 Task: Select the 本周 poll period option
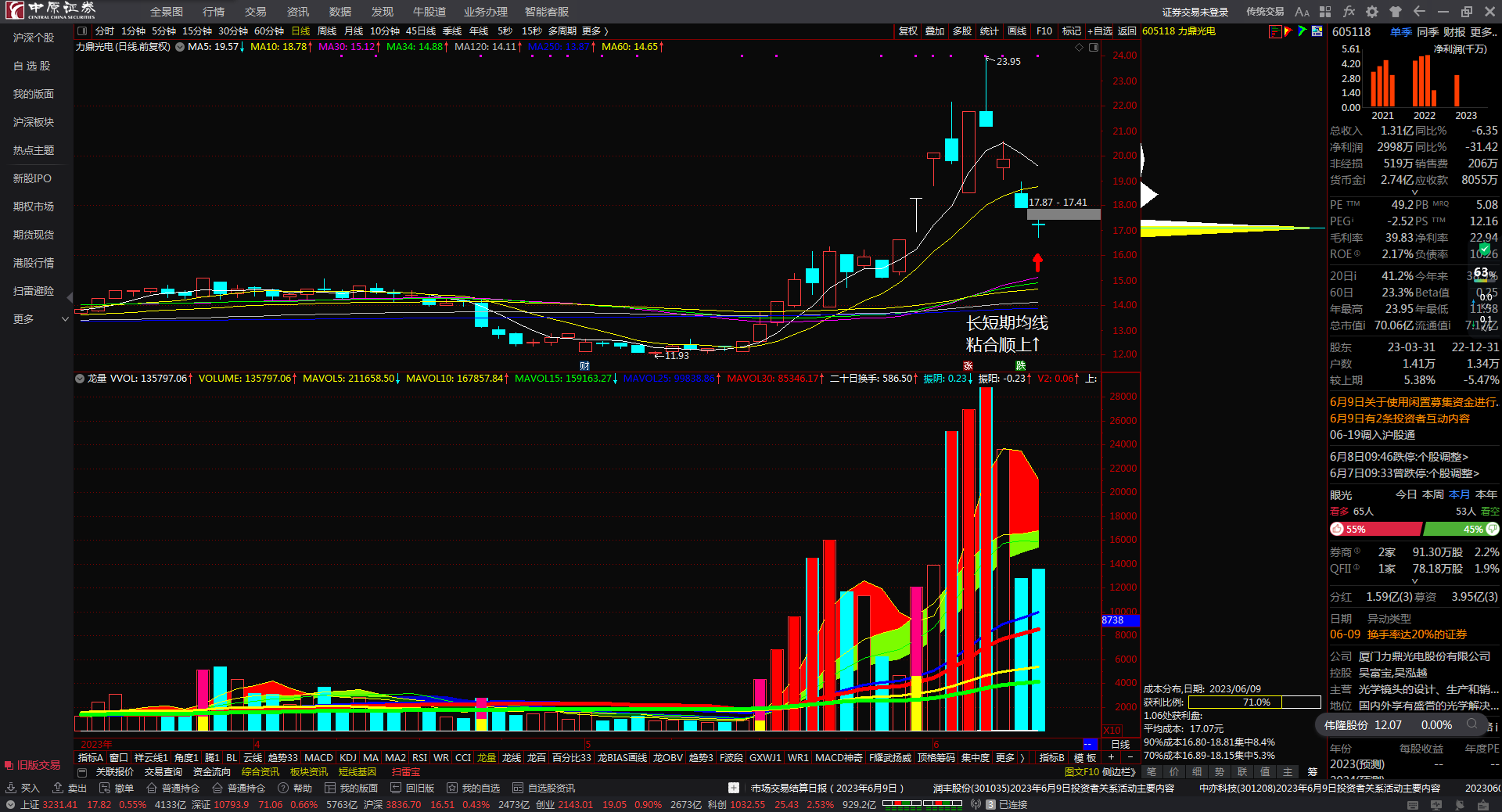click(x=1432, y=494)
